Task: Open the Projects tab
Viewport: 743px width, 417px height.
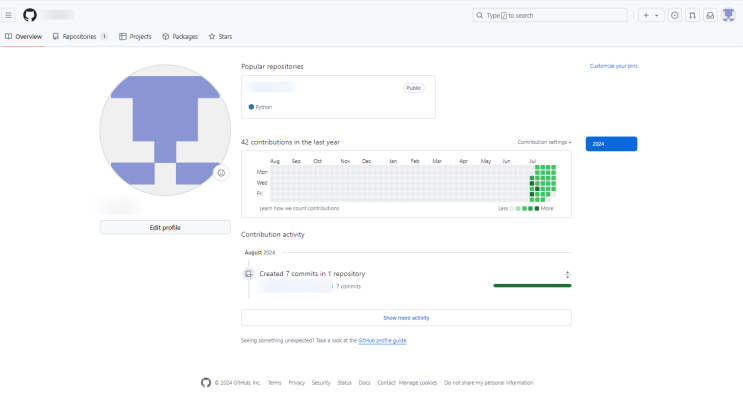Action: pyautogui.click(x=135, y=36)
